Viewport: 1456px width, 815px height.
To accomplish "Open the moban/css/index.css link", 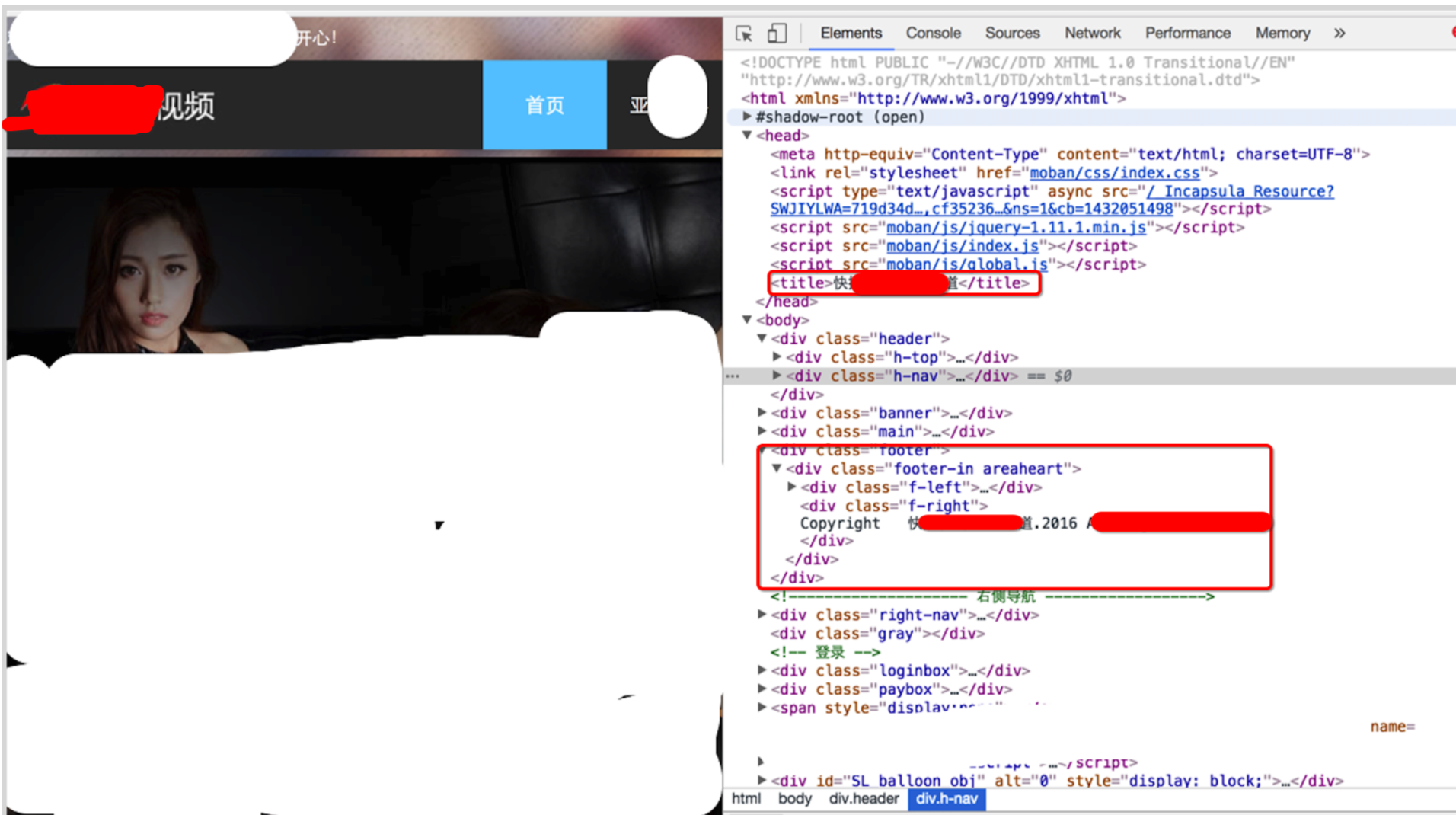I will [1114, 174].
